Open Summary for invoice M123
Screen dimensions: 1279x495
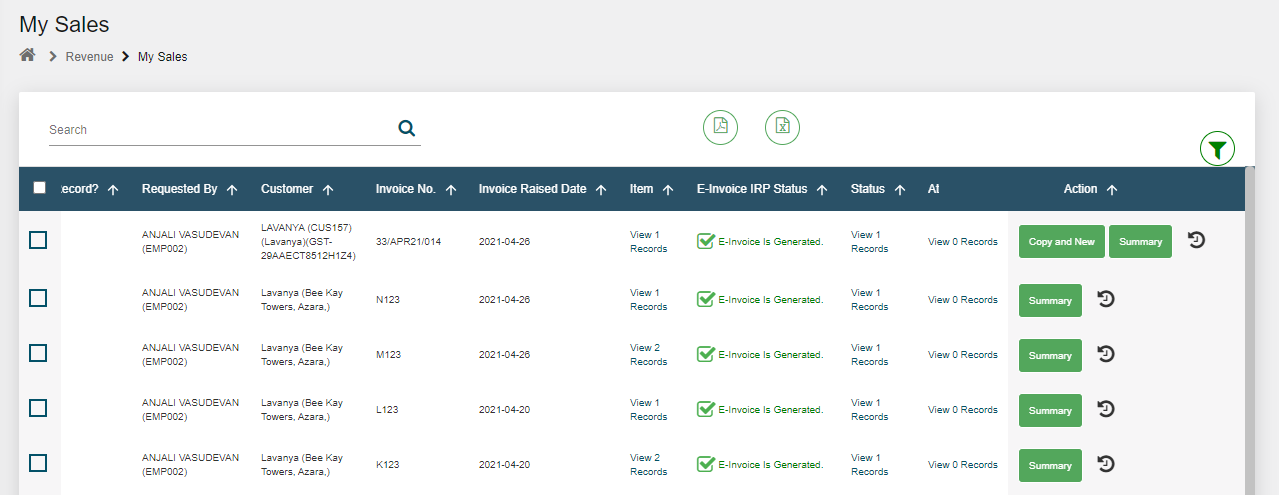coord(1050,355)
